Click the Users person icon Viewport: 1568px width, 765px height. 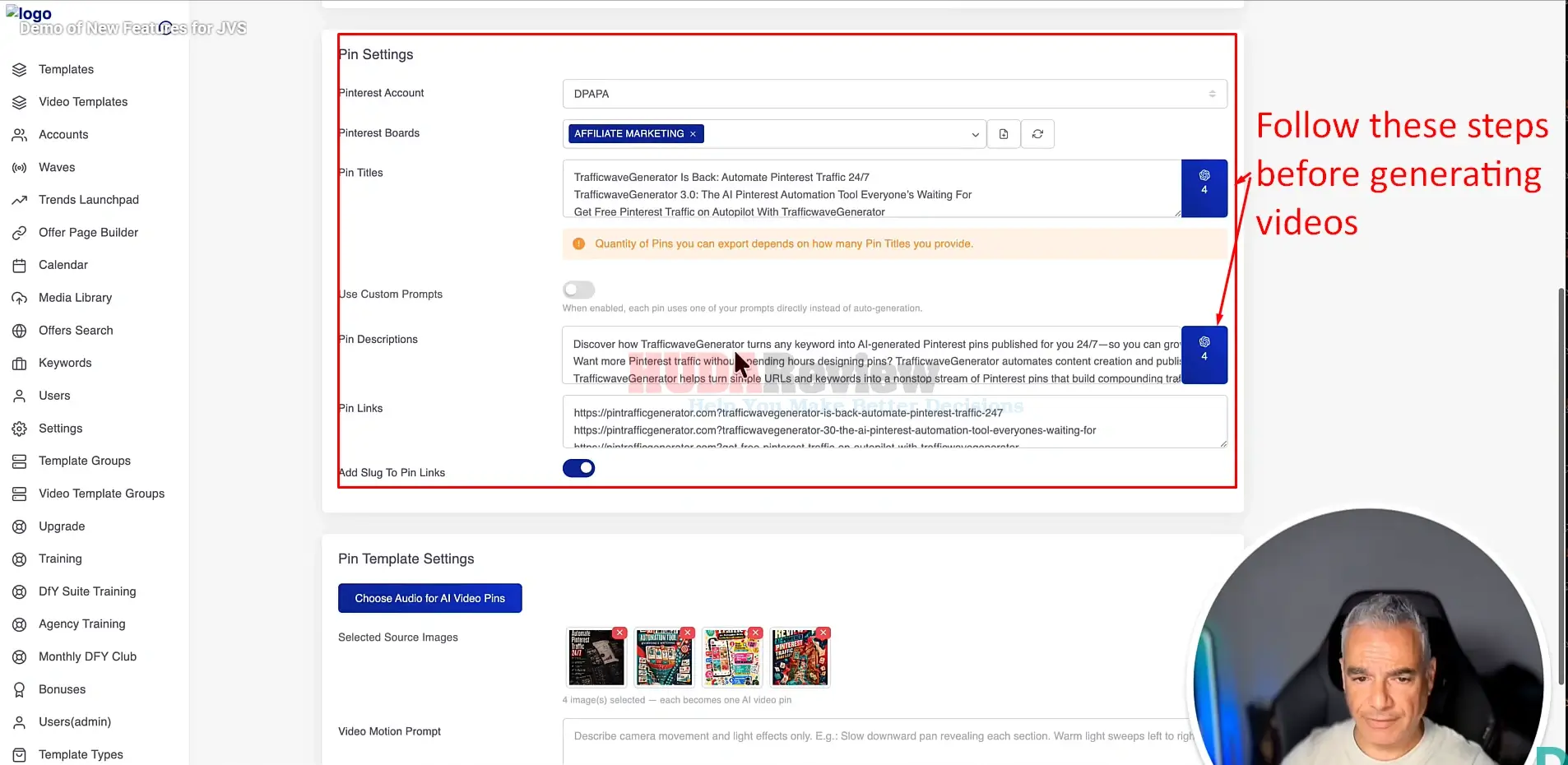20,396
